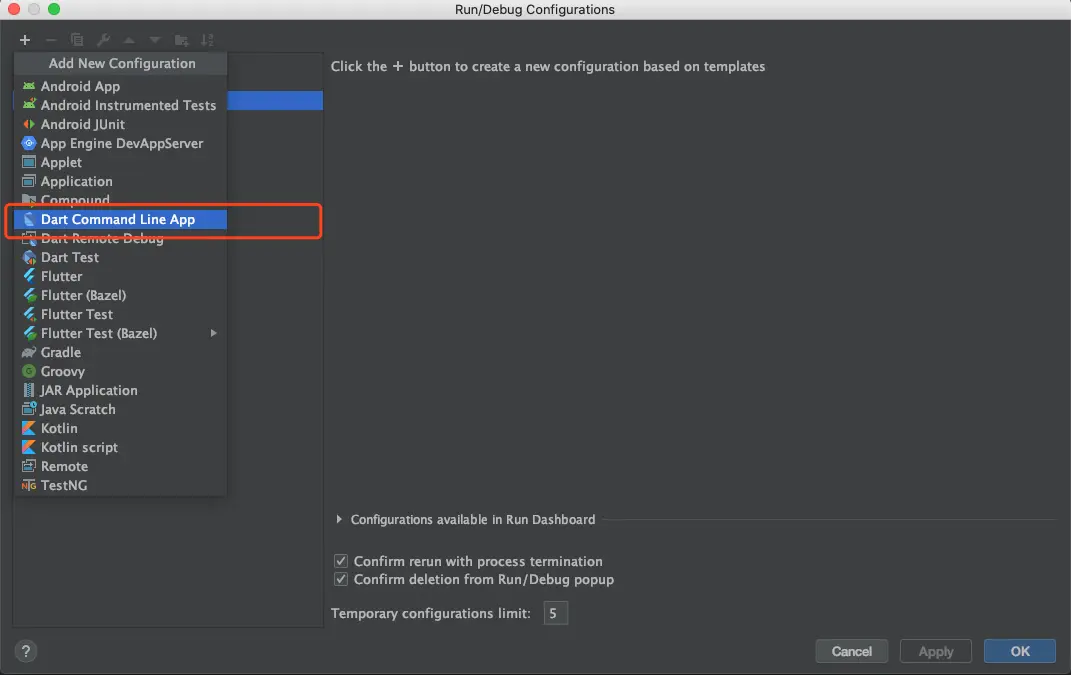
Task: Click the Kotlin logo icon
Action: coord(29,428)
